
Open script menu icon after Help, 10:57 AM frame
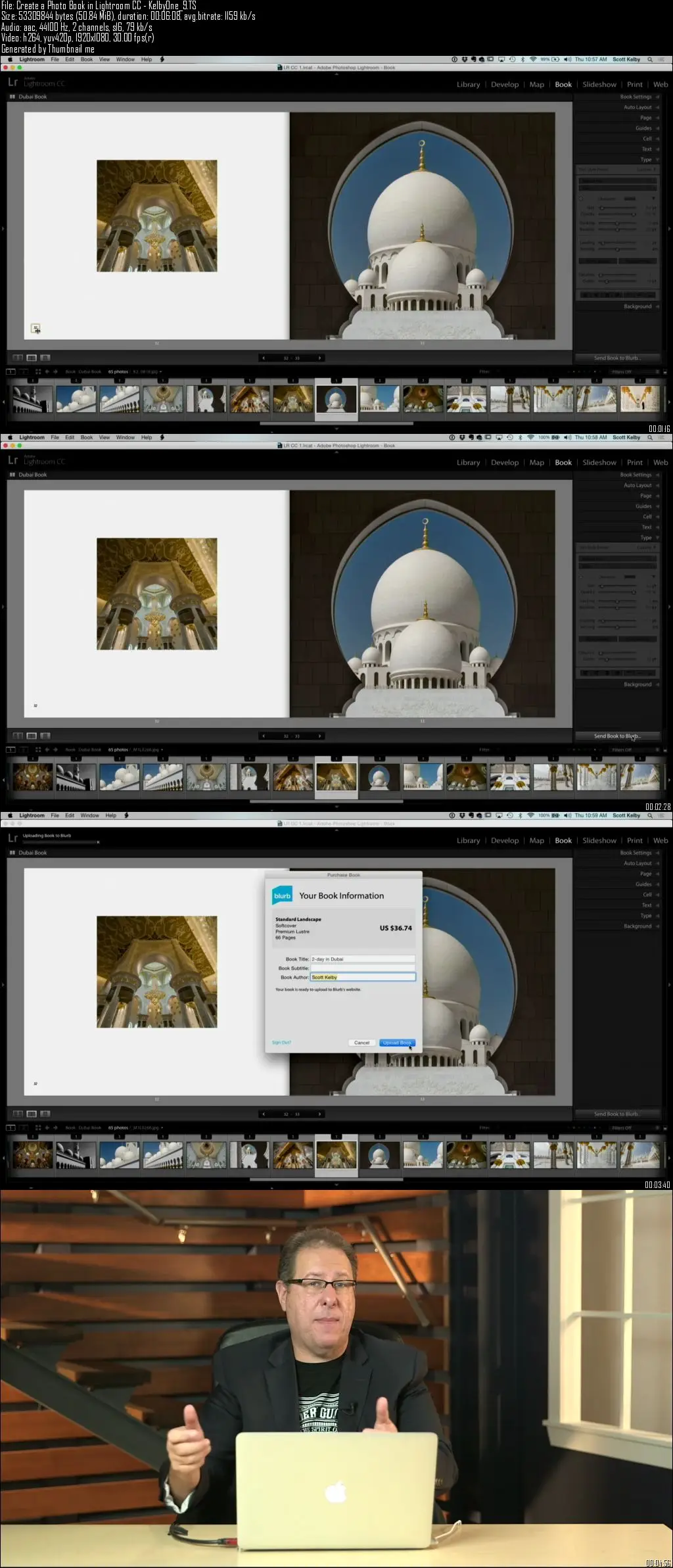point(162,59)
